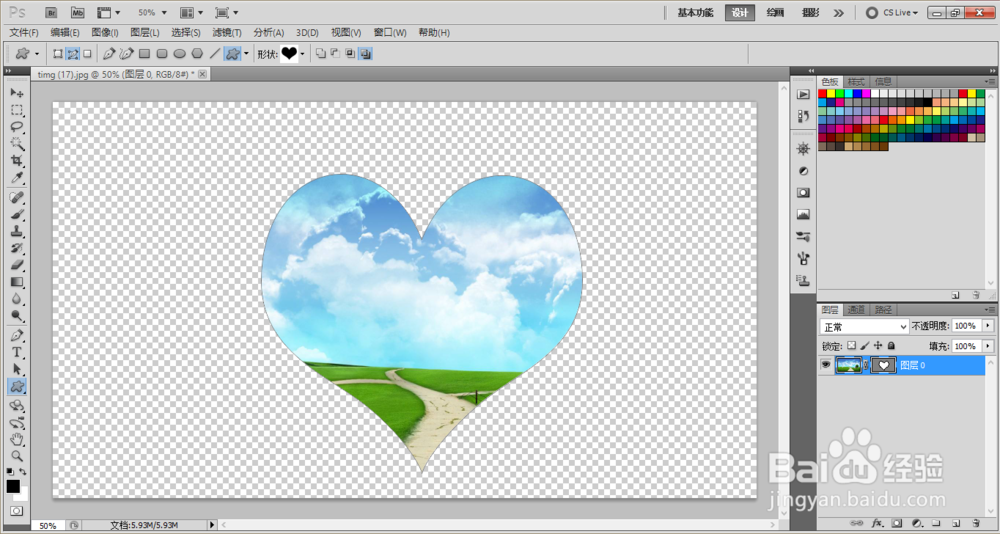Select the Eraser tool
The height and width of the screenshot is (534, 1000).
pos(17,264)
